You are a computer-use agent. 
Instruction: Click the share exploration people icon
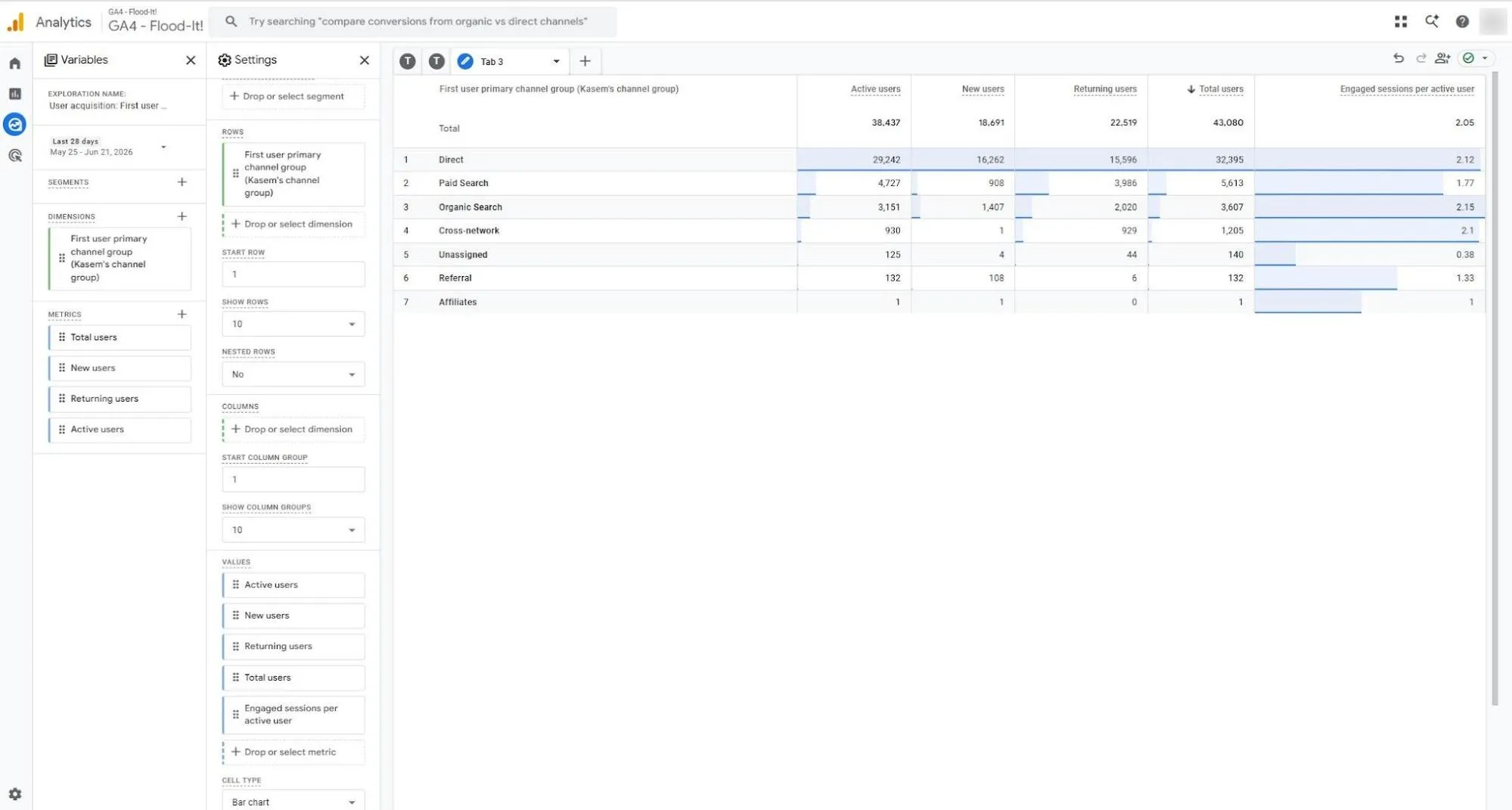tap(1442, 58)
